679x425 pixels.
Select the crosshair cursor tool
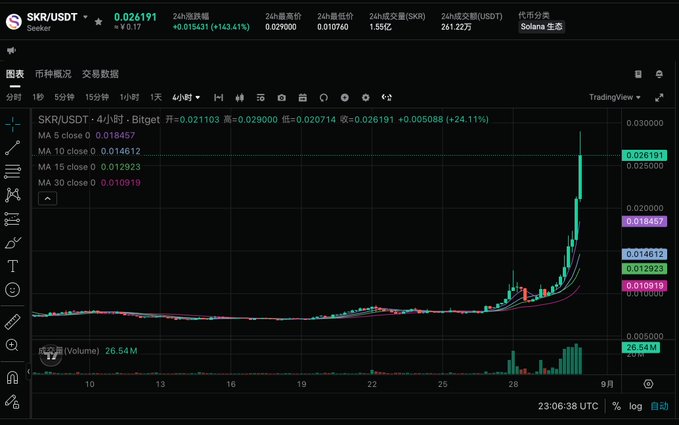pos(13,124)
